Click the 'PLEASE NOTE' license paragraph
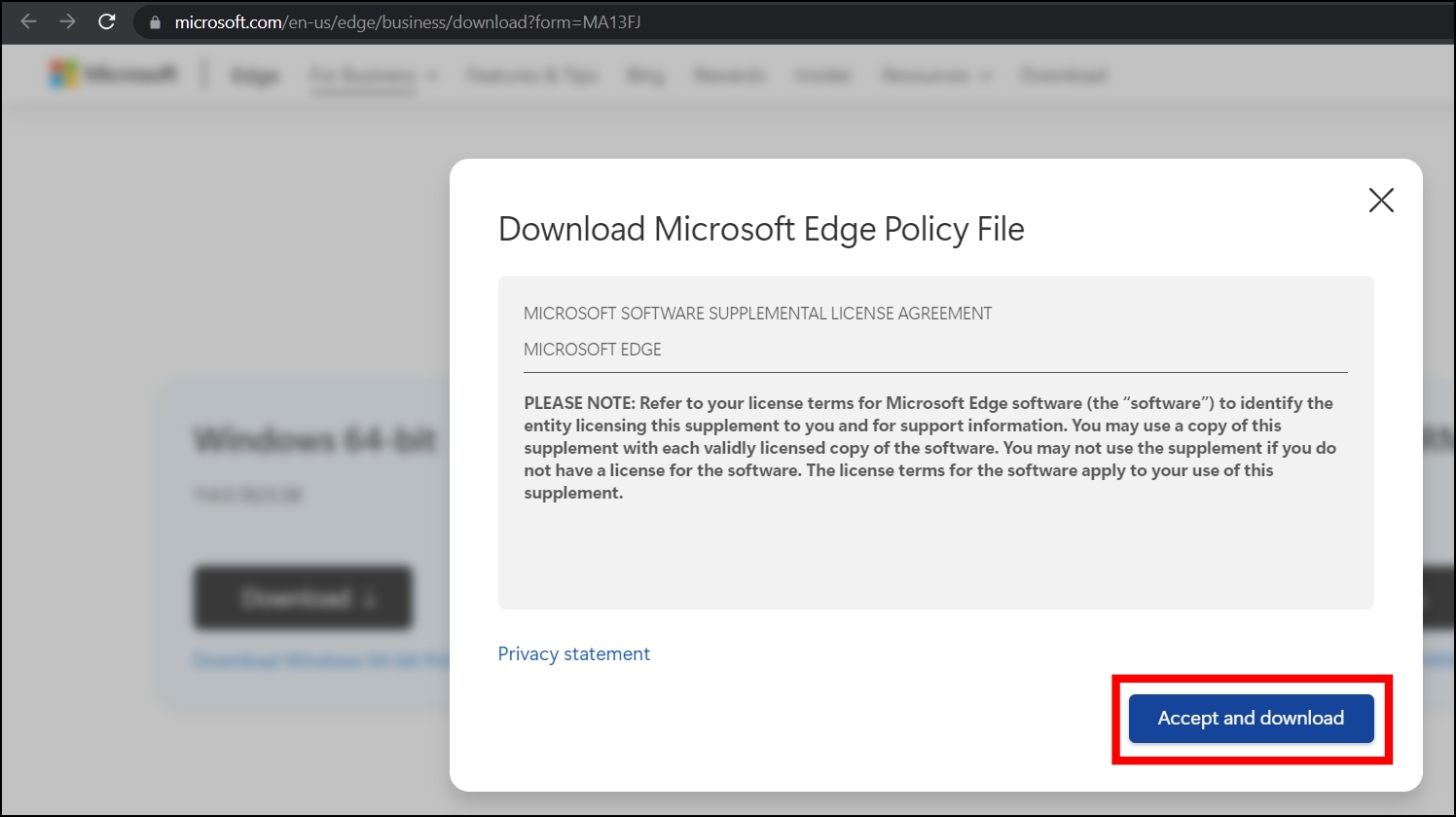The width and height of the screenshot is (1456, 817). click(930, 448)
